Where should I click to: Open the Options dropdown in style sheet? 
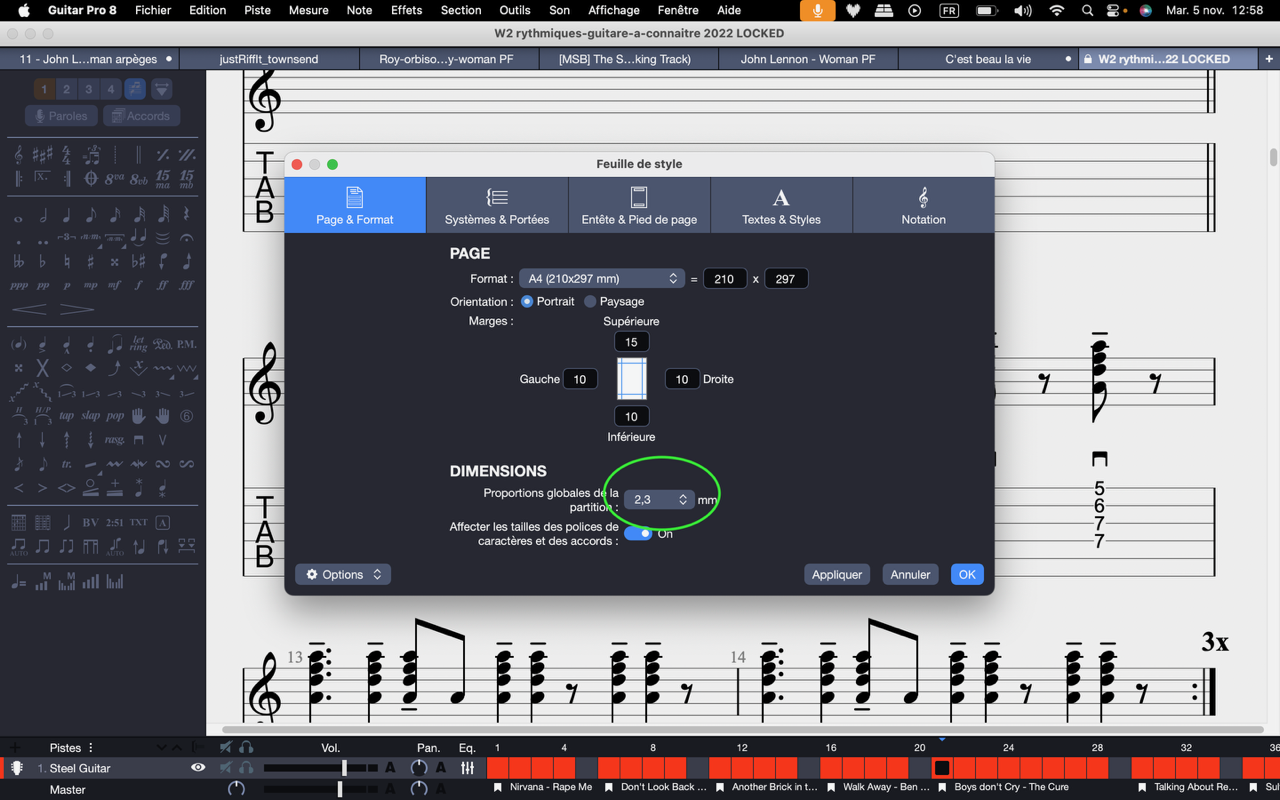[343, 574]
